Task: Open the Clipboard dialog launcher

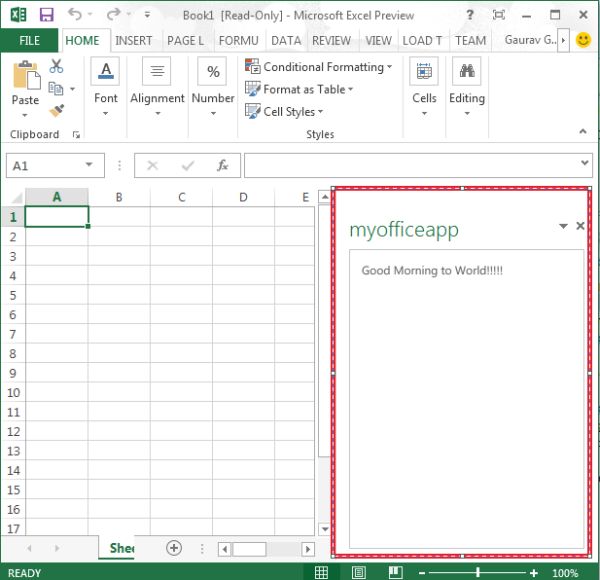Action: tap(76, 134)
